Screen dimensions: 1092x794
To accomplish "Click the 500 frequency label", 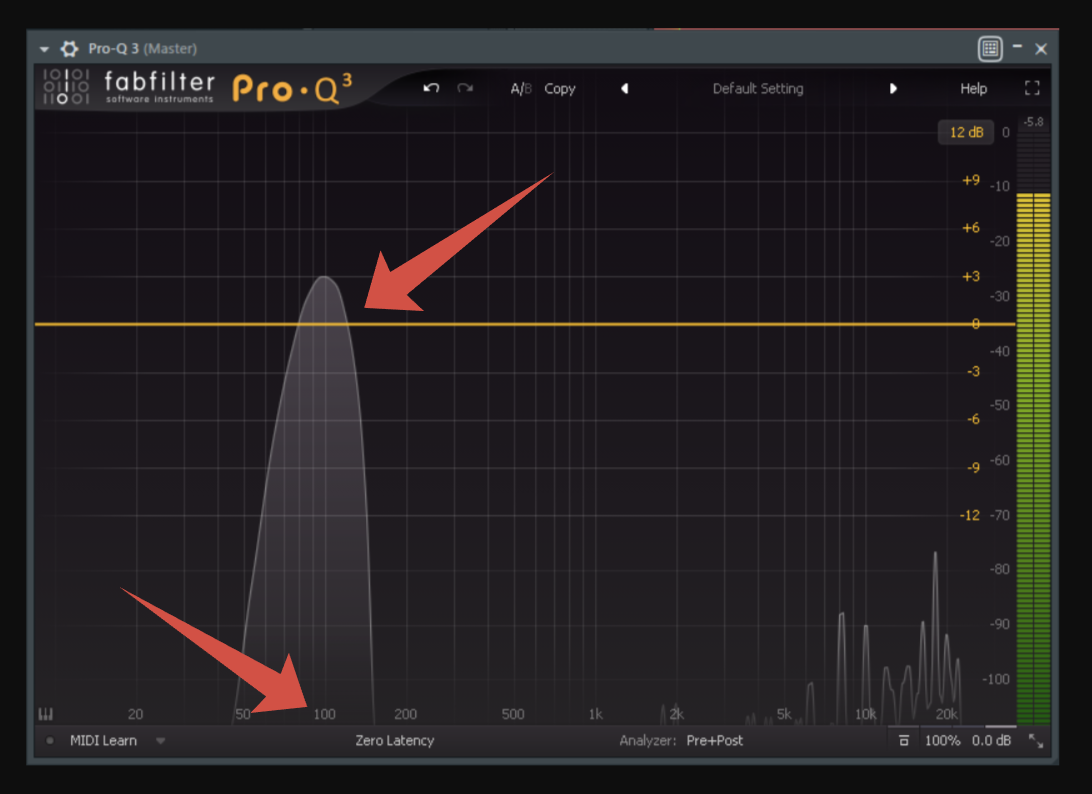I will tap(513, 714).
